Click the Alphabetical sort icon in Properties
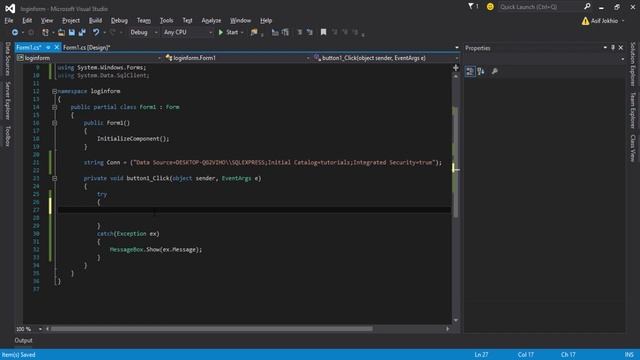The width and height of the screenshot is (640, 360). tap(481, 71)
